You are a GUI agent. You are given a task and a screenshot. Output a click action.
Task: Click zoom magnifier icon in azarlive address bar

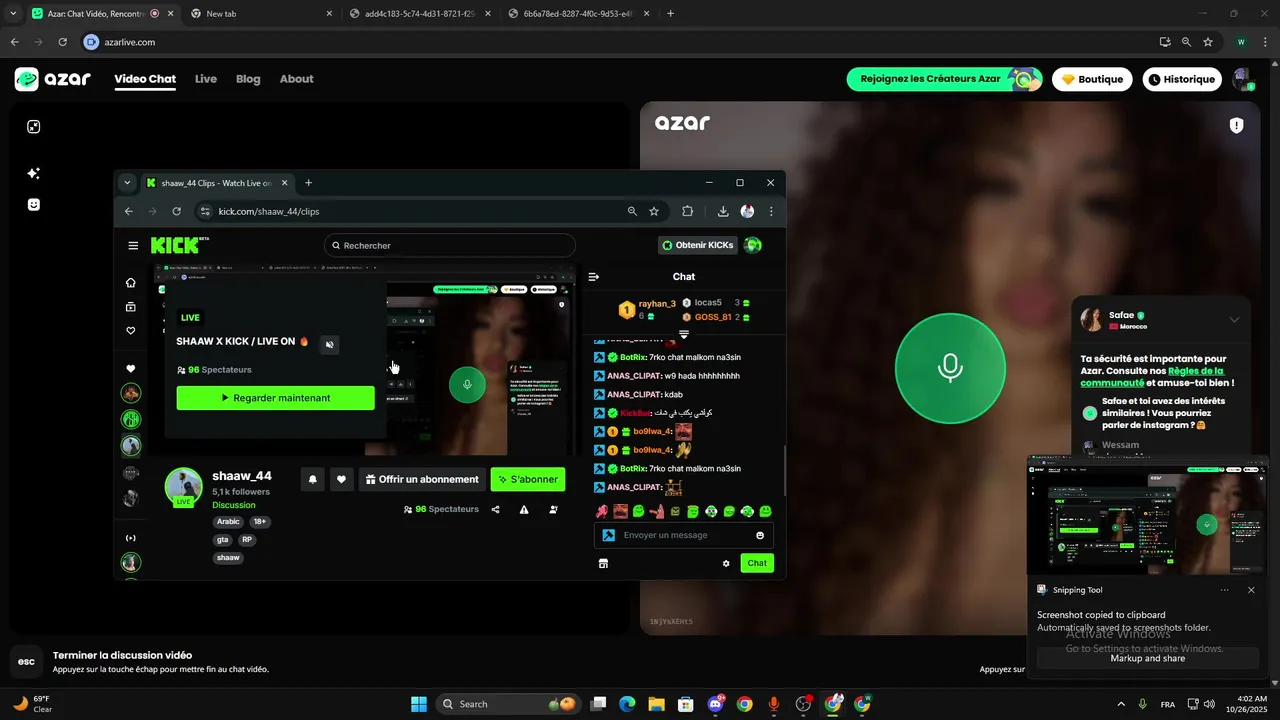point(1186,42)
